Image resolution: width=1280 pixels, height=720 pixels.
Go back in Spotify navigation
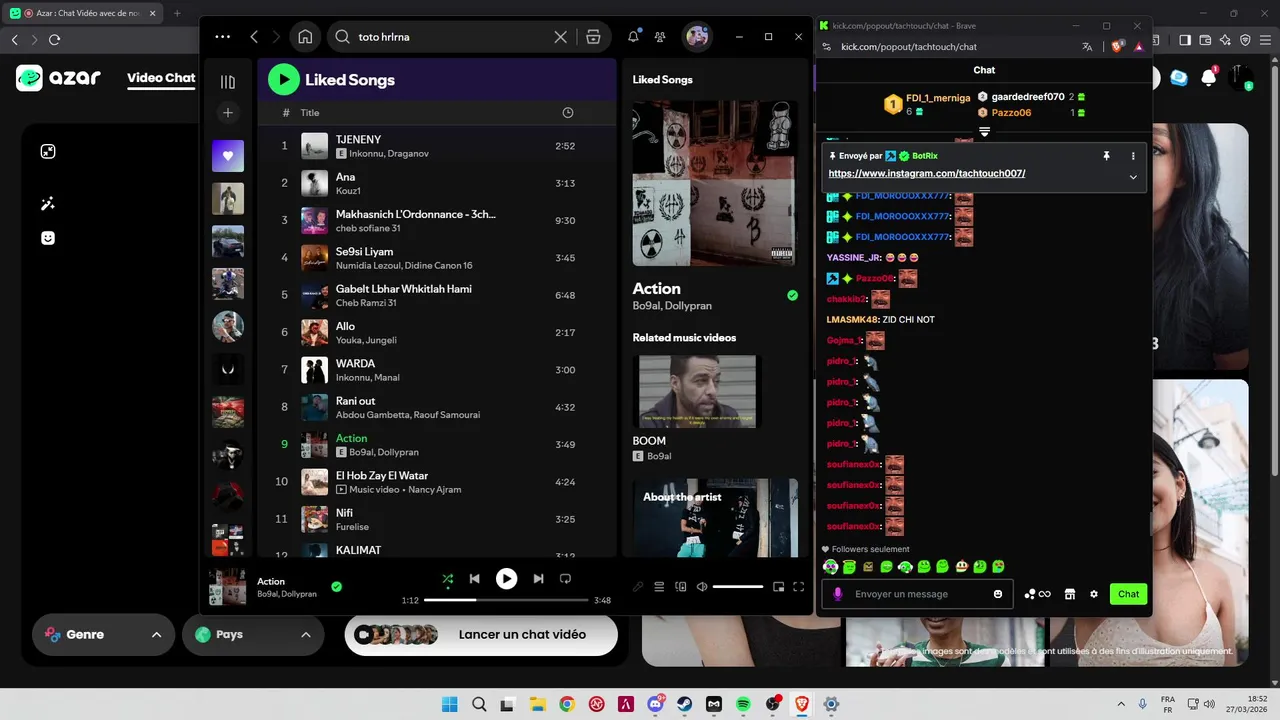[254, 37]
